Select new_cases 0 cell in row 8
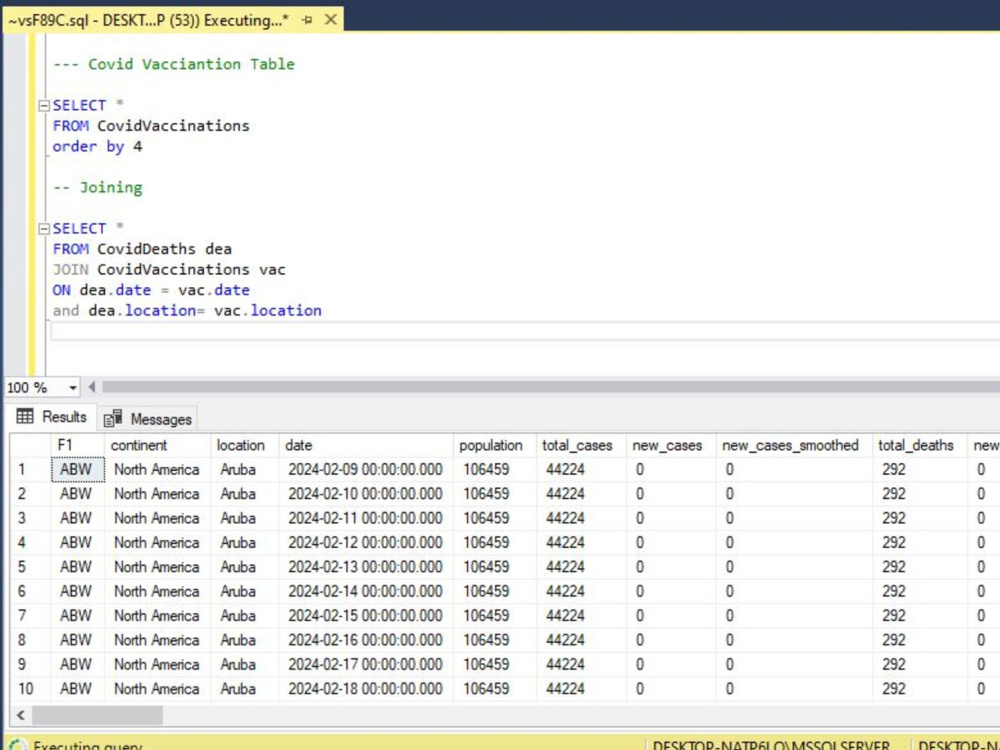This screenshot has height=750, width=1000. 671,640
